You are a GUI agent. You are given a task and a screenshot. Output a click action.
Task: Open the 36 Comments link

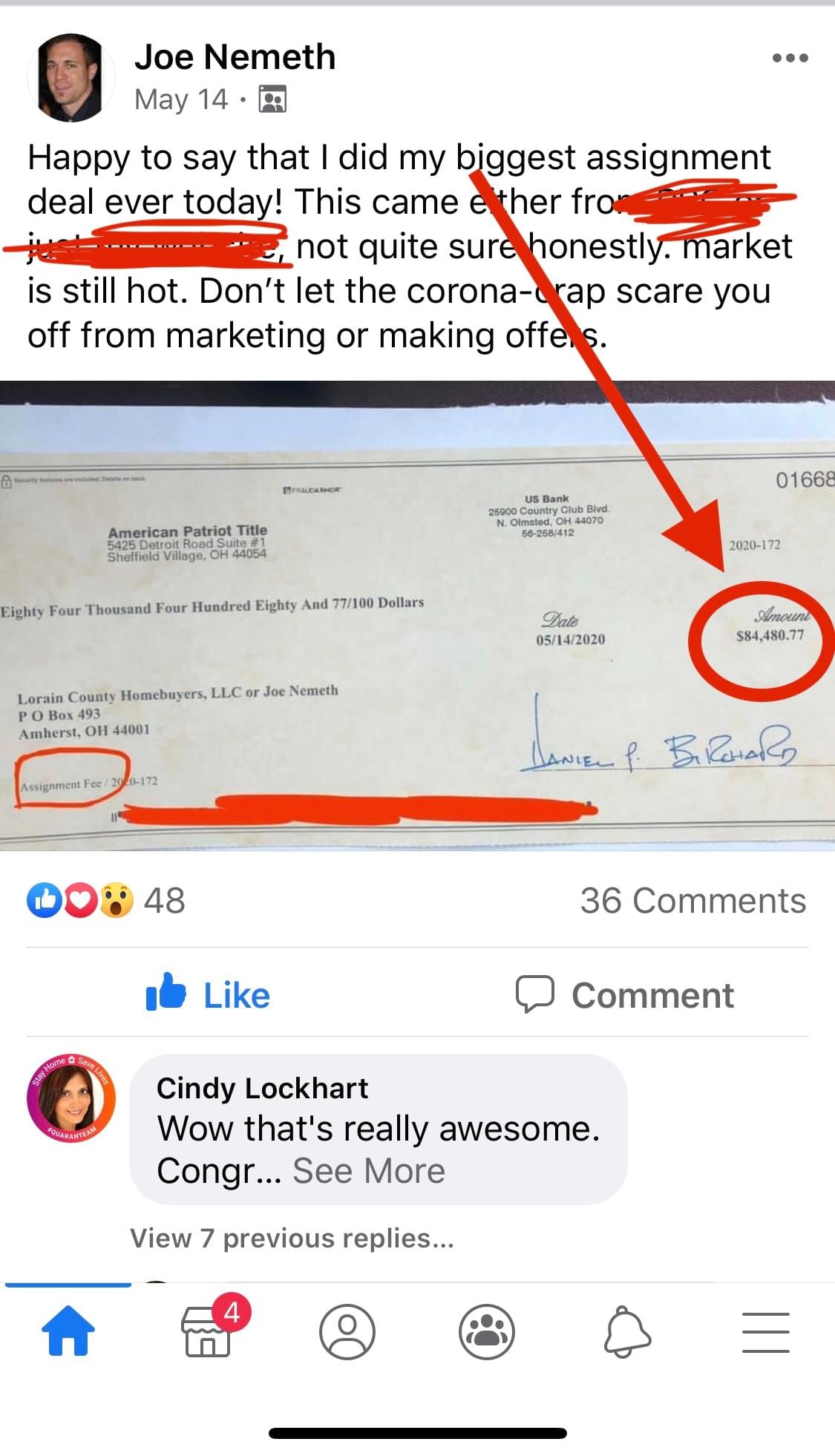click(x=693, y=901)
